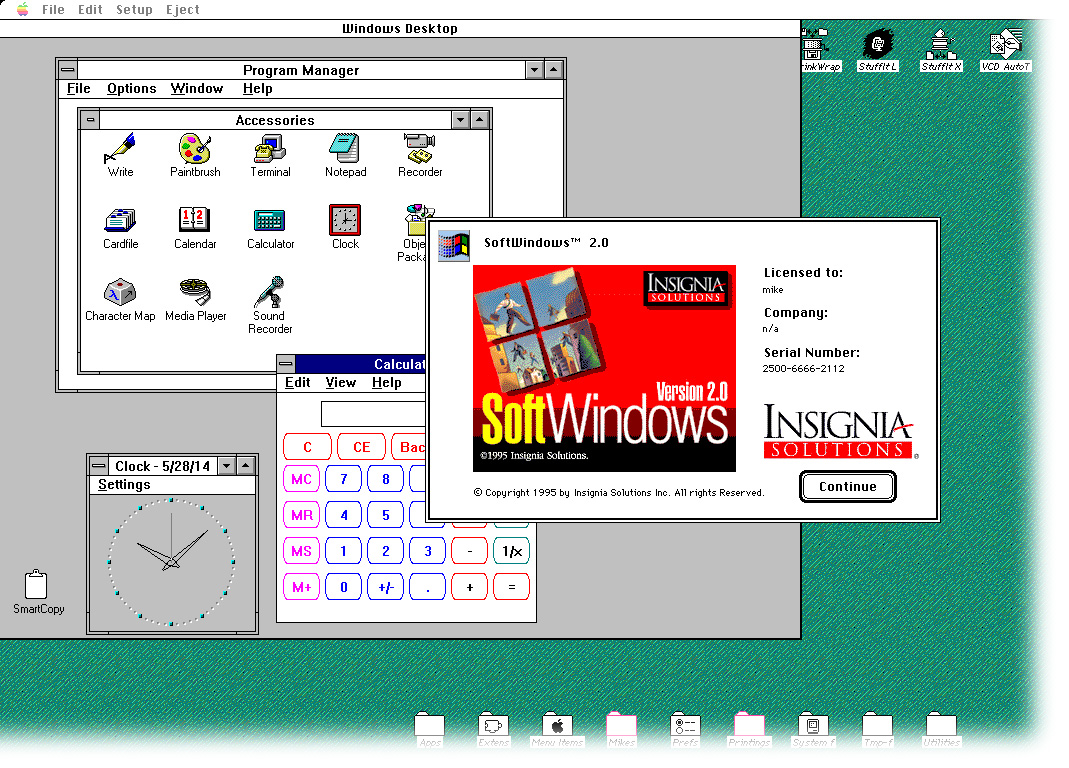
Task: Click the Menu Items folder icon
Action: coord(557,724)
